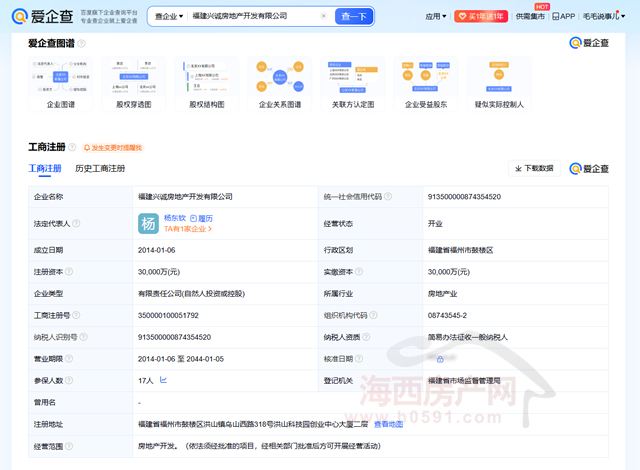This screenshot has height=470, width=640.
Task: Click the 下载数据 download button
Action: 534,168
